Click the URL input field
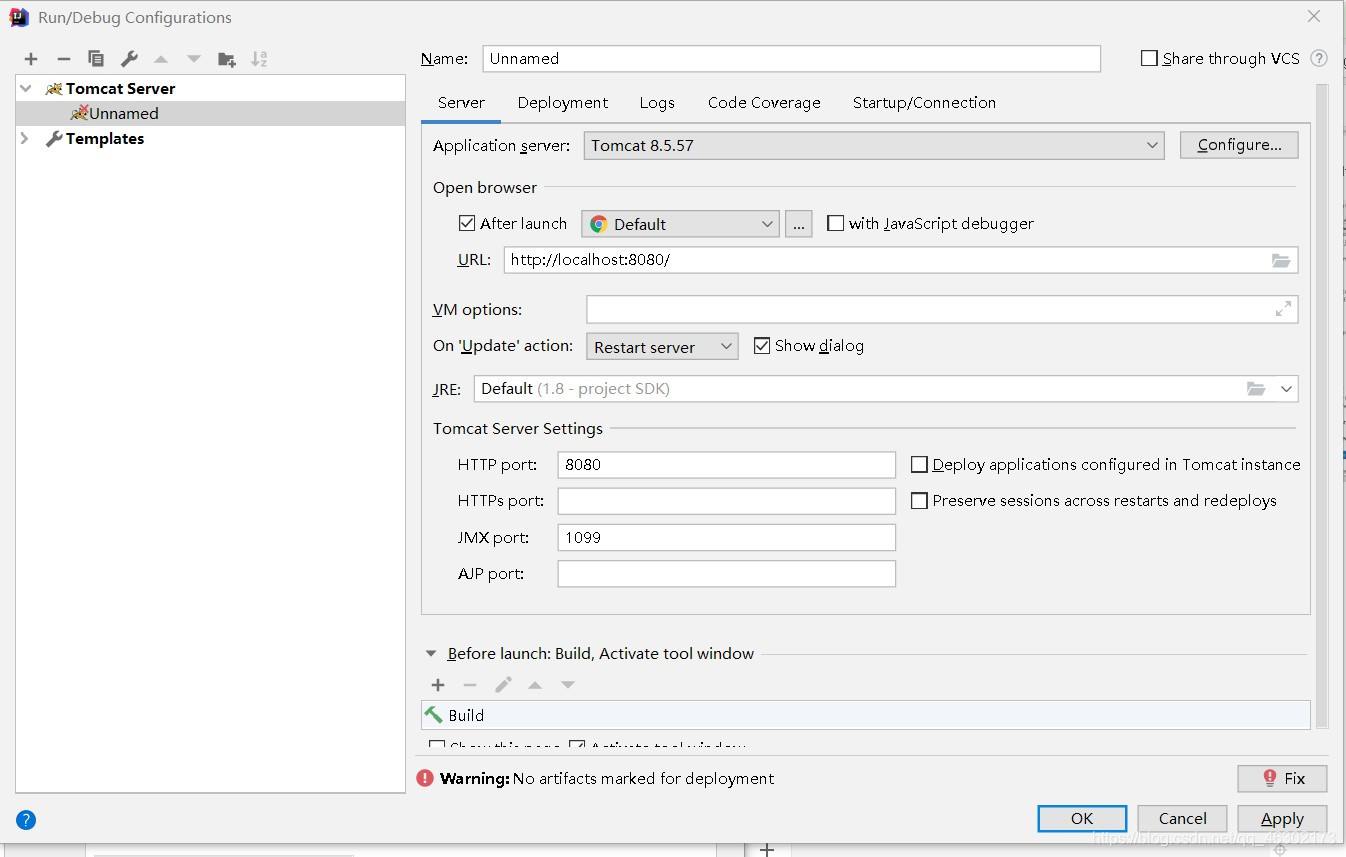This screenshot has height=857, width=1346. (x=900, y=260)
